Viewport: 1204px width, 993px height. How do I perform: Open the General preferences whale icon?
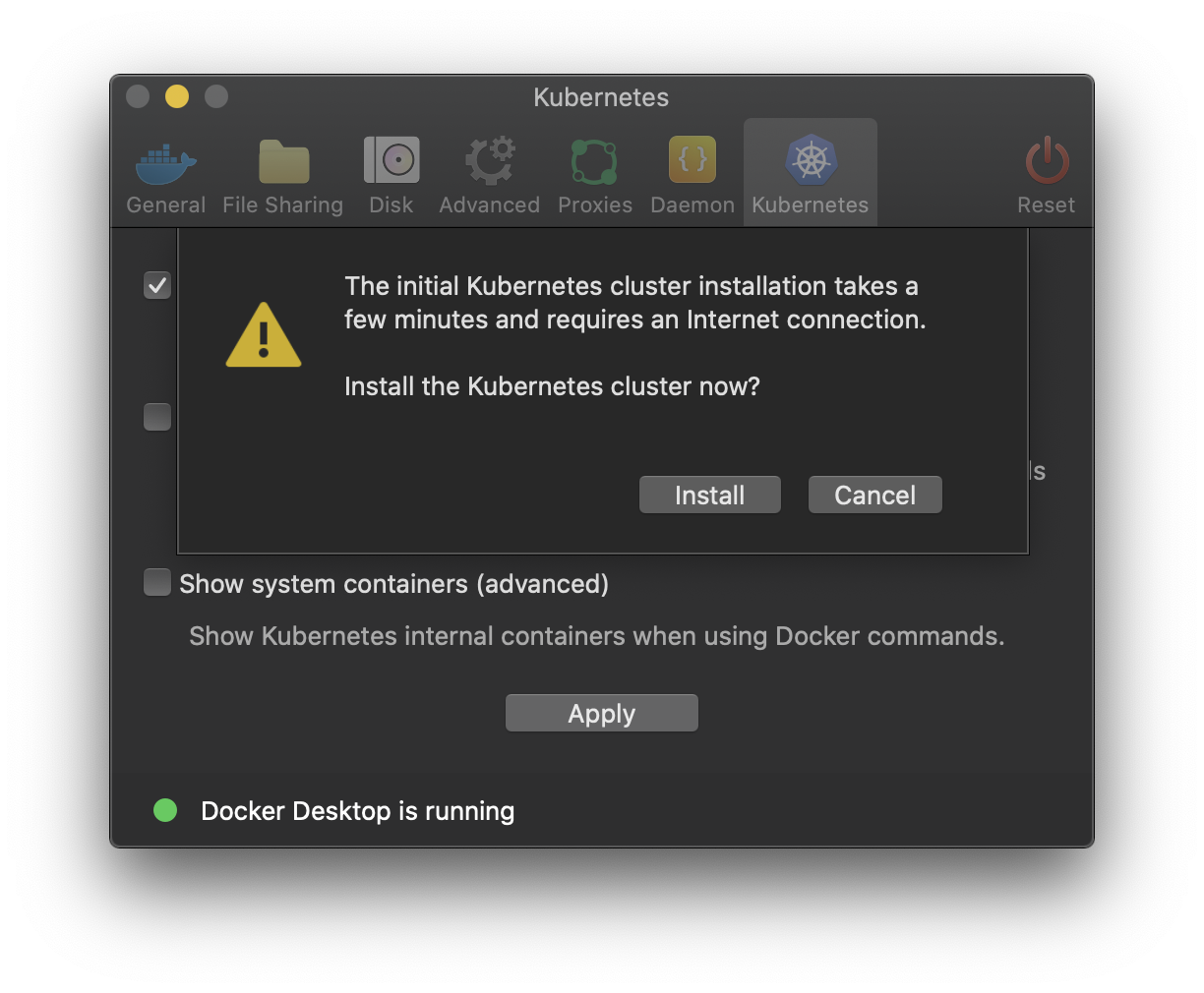pyautogui.click(x=165, y=163)
